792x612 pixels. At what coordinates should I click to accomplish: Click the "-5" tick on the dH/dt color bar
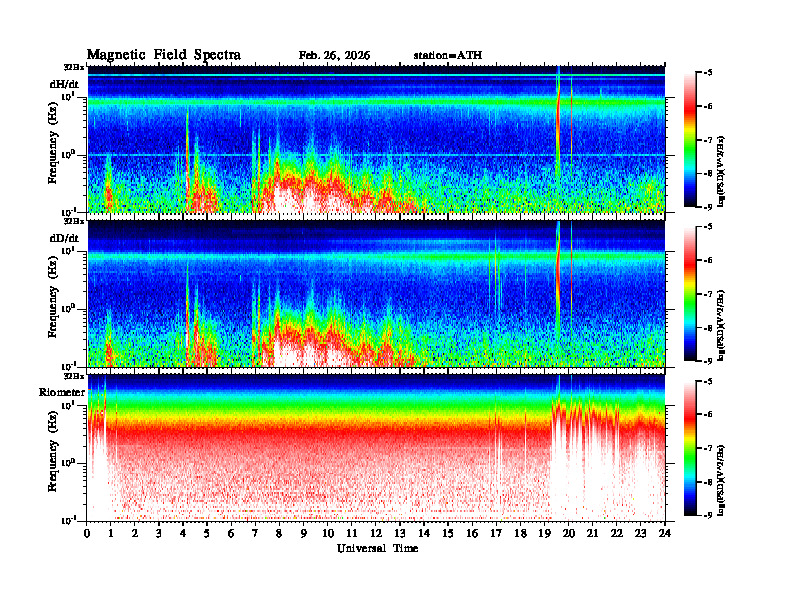pyautogui.click(x=709, y=73)
